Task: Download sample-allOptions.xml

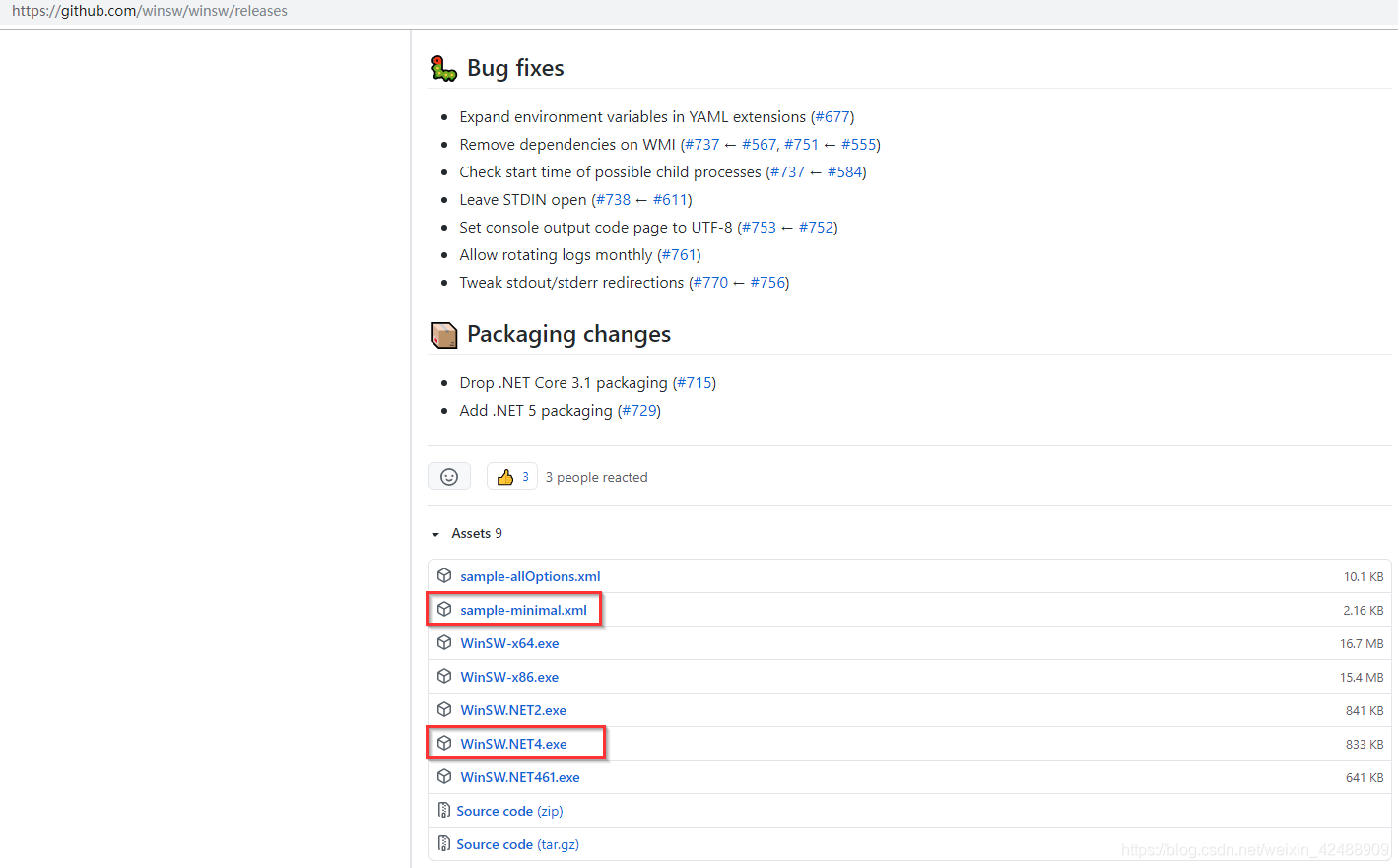Action: point(530,576)
